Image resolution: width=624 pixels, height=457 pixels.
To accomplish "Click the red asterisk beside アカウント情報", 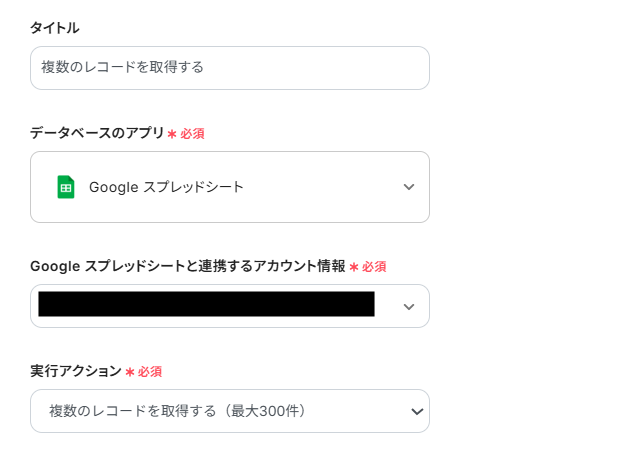I will [353, 267].
